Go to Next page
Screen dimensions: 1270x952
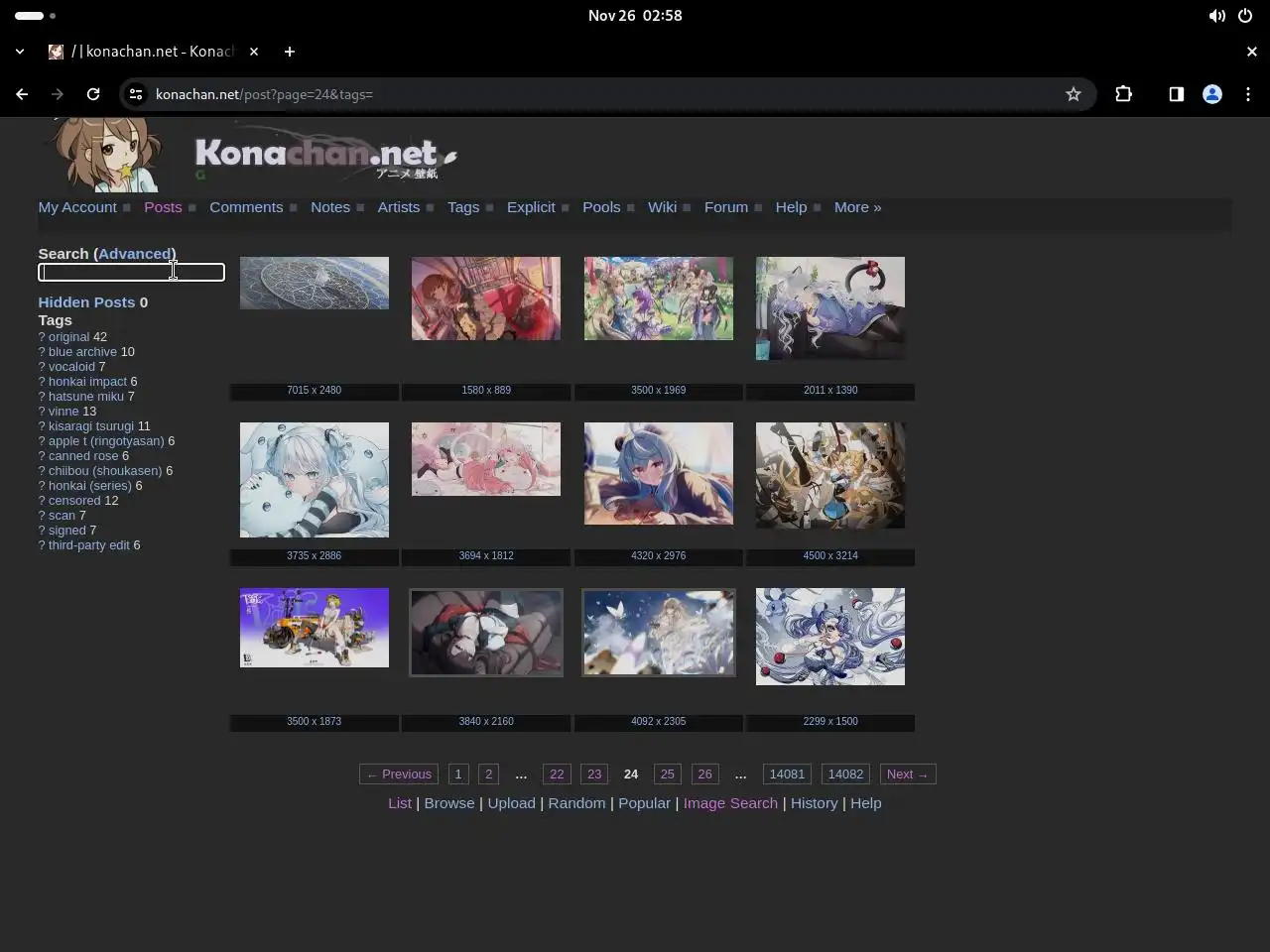pyautogui.click(x=907, y=774)
